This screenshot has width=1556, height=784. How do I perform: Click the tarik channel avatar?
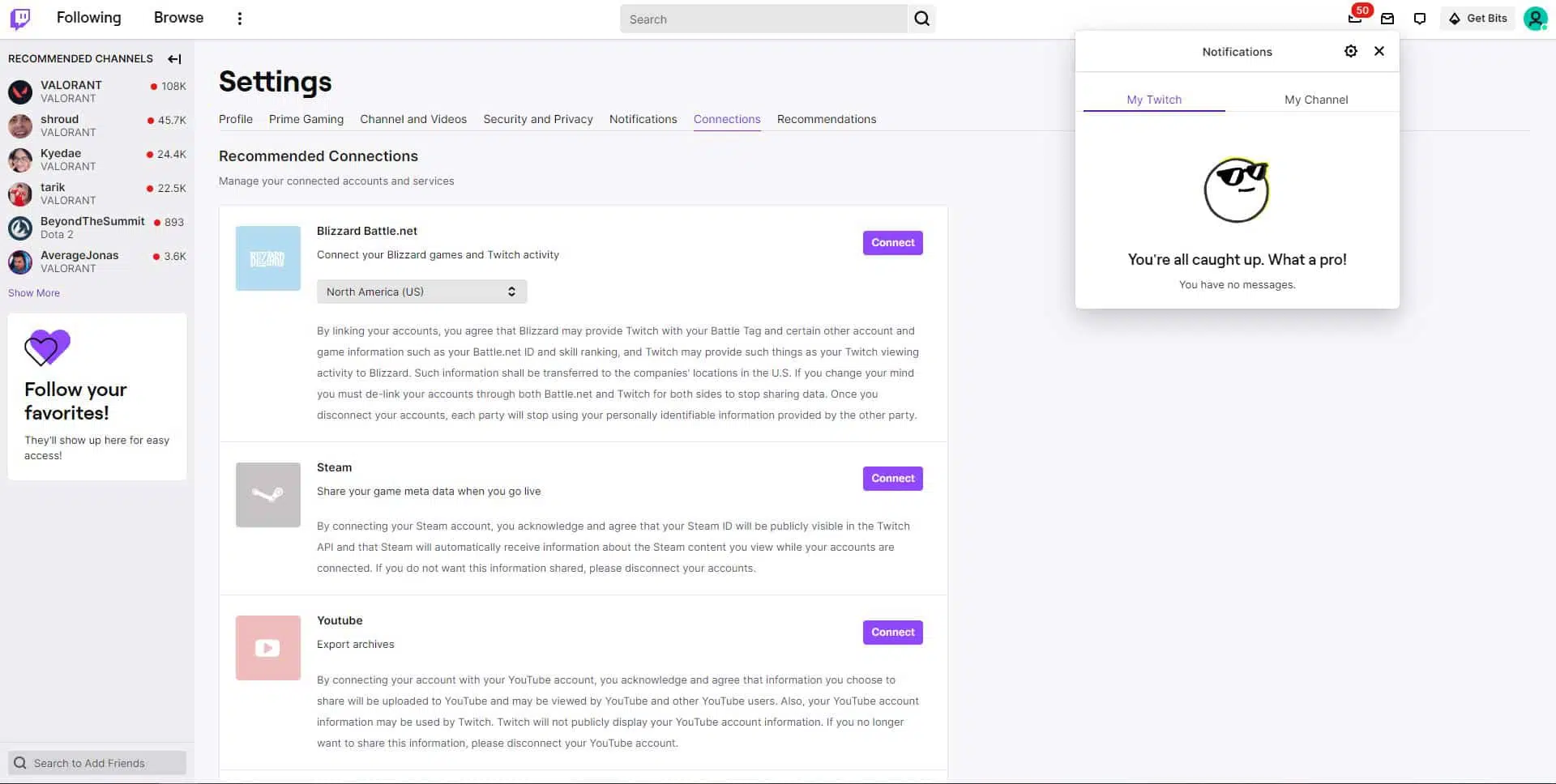(20, 194)
